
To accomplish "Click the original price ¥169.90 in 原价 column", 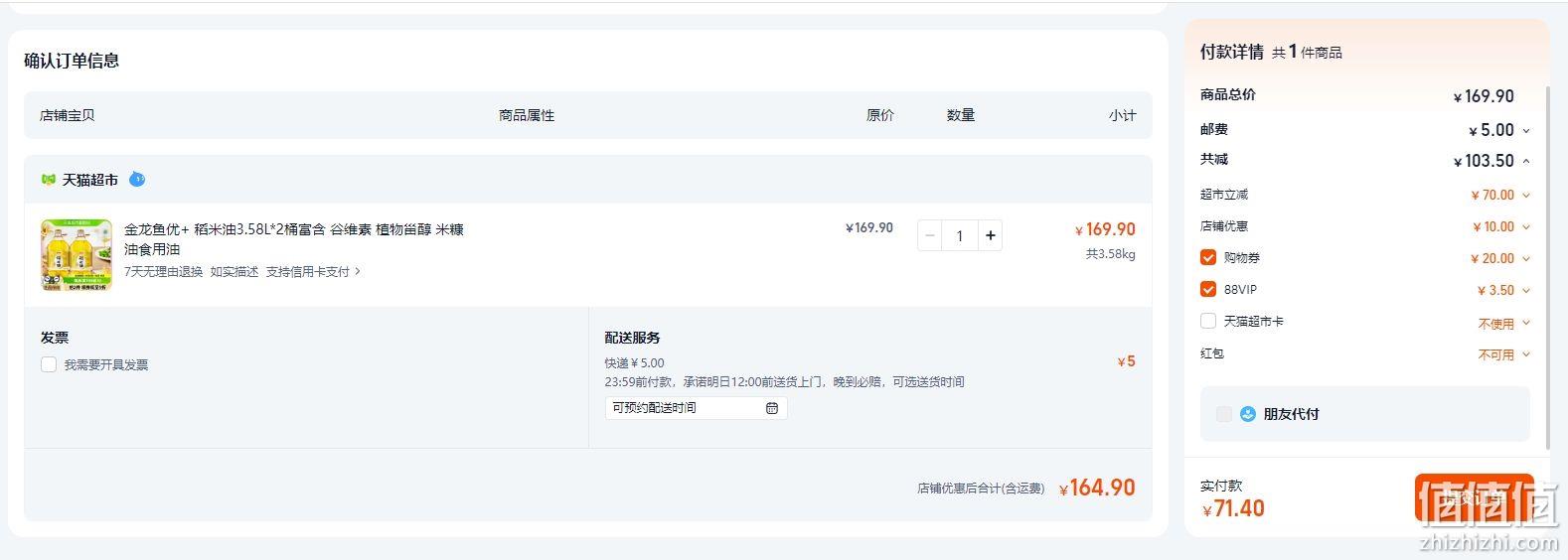I will pos(868,227).
